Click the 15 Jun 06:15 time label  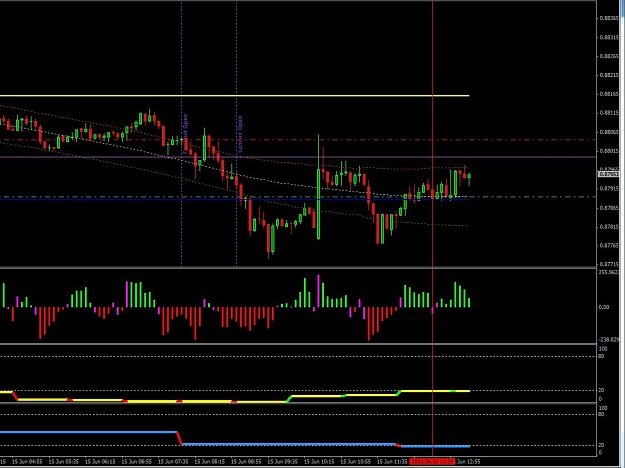click(x=100, y=461)
